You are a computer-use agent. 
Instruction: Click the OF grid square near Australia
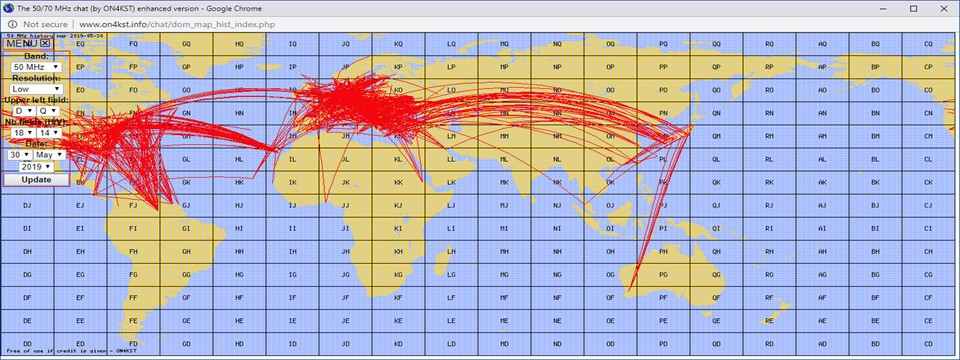click(x=610, y=298)
